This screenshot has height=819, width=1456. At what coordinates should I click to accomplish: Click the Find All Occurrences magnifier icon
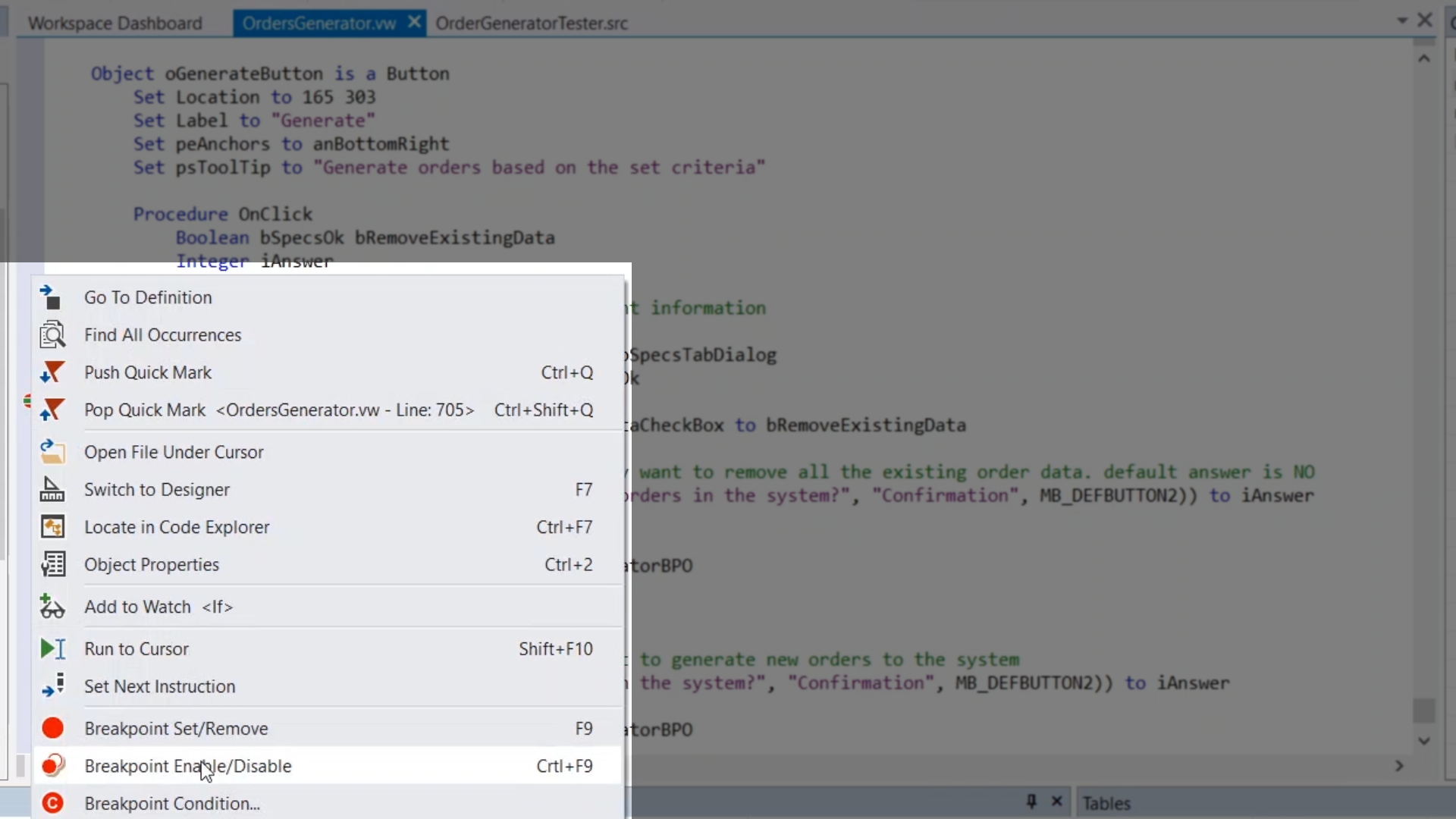click(52, 335)
